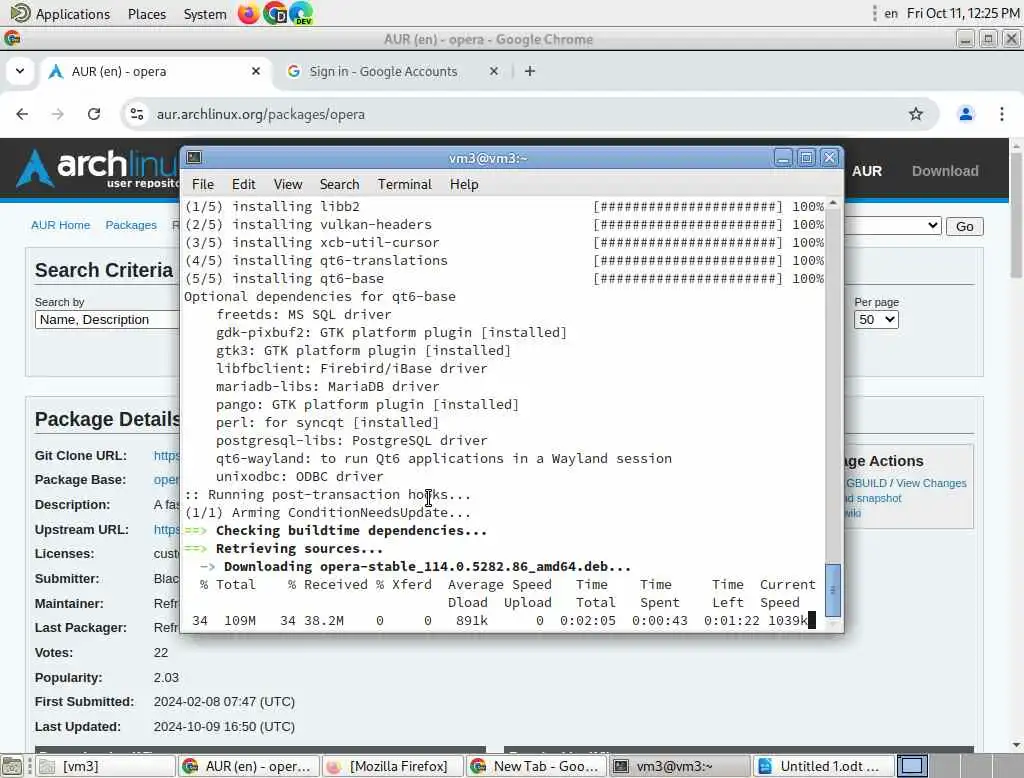
Task: Click the Go button on AUR page
Action: (965, 227)
